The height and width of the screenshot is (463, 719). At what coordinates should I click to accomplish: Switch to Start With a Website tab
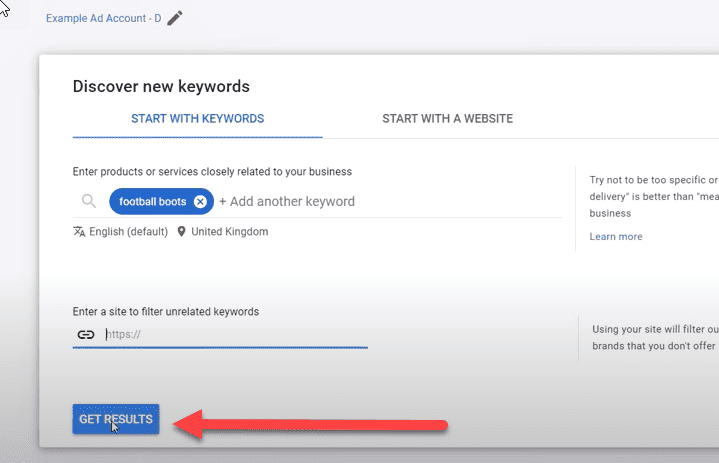pos(448,119)
